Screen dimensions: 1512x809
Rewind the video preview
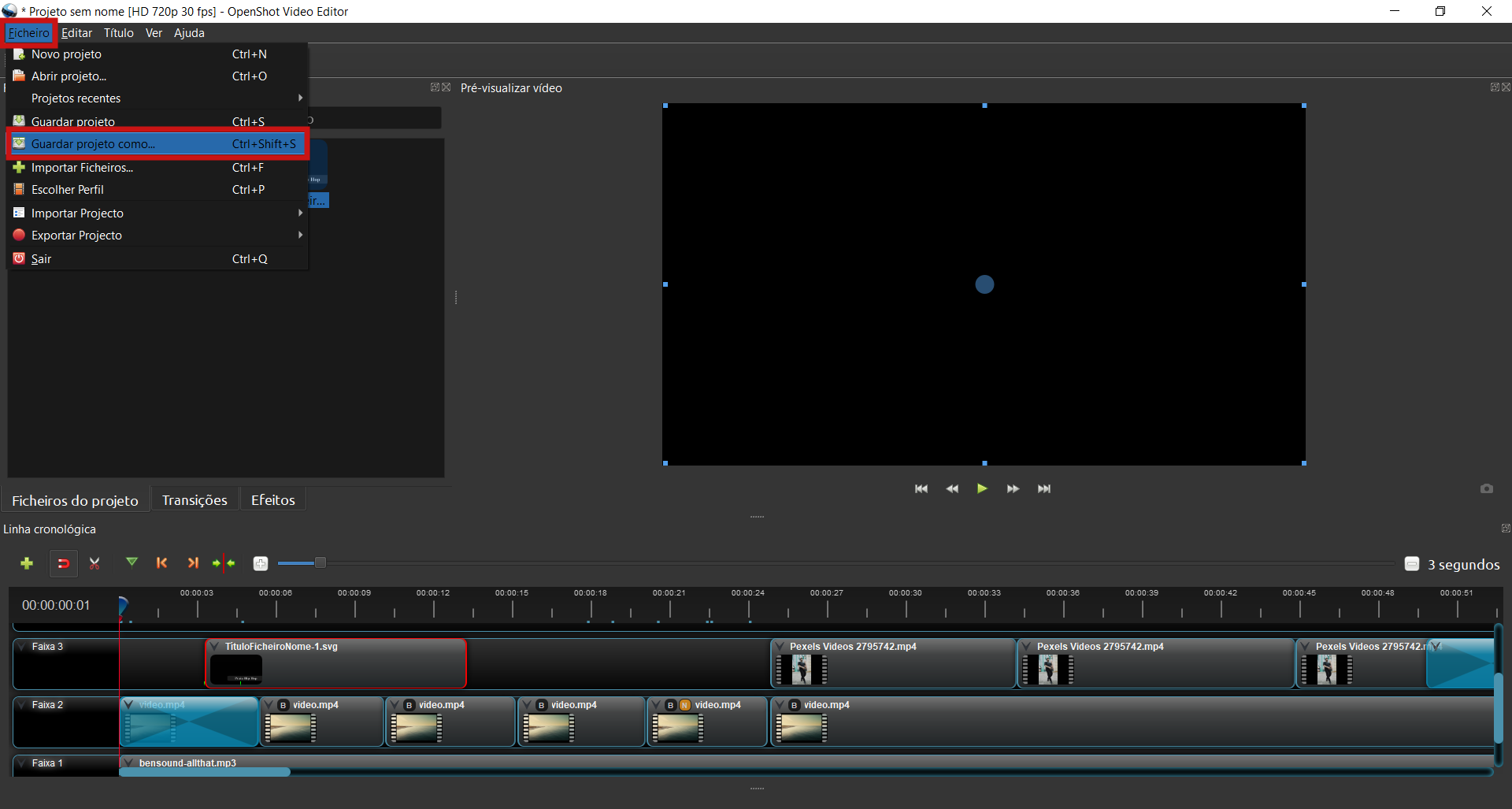(x=952, y=489)
